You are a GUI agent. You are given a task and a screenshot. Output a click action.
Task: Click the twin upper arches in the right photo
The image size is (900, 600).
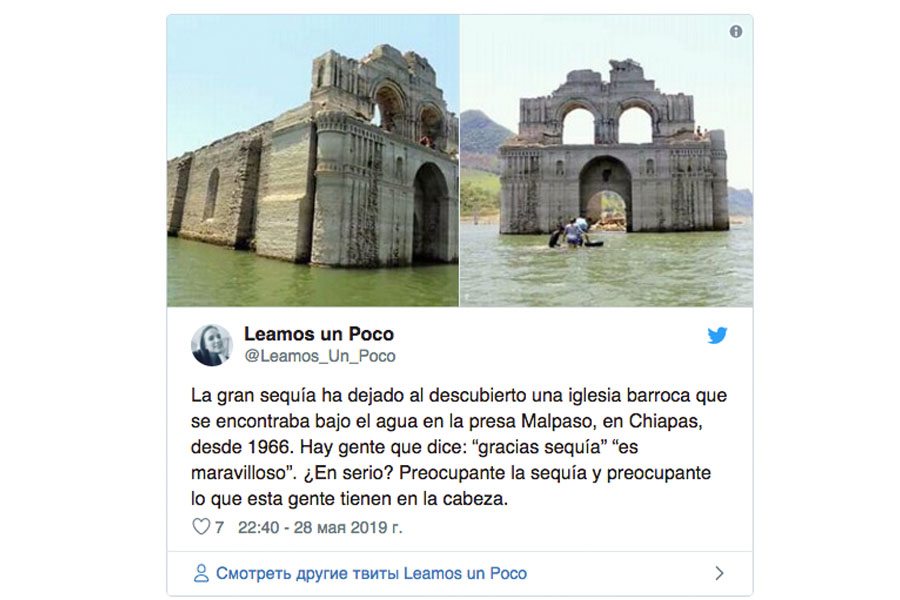(x=607, y=124)
